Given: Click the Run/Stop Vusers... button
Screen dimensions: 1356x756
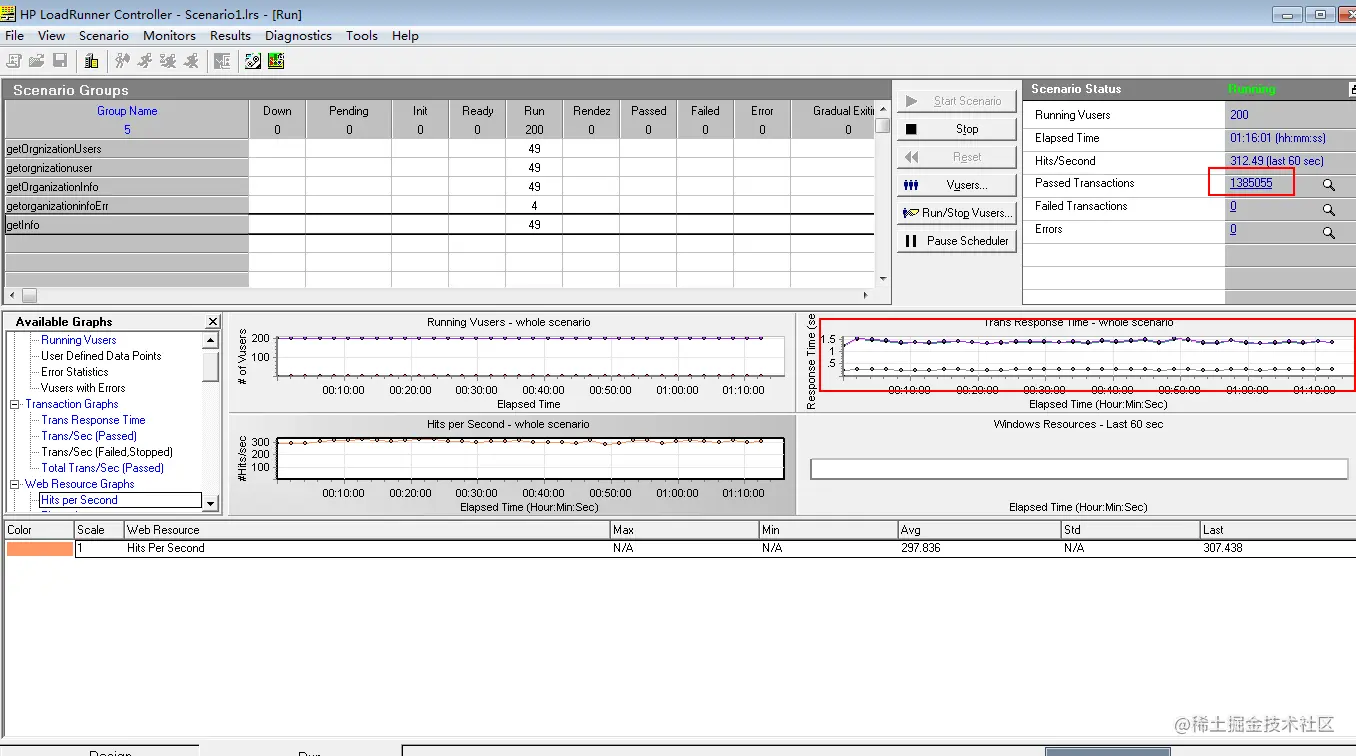Looking at the screenshot, I should 956,213.
